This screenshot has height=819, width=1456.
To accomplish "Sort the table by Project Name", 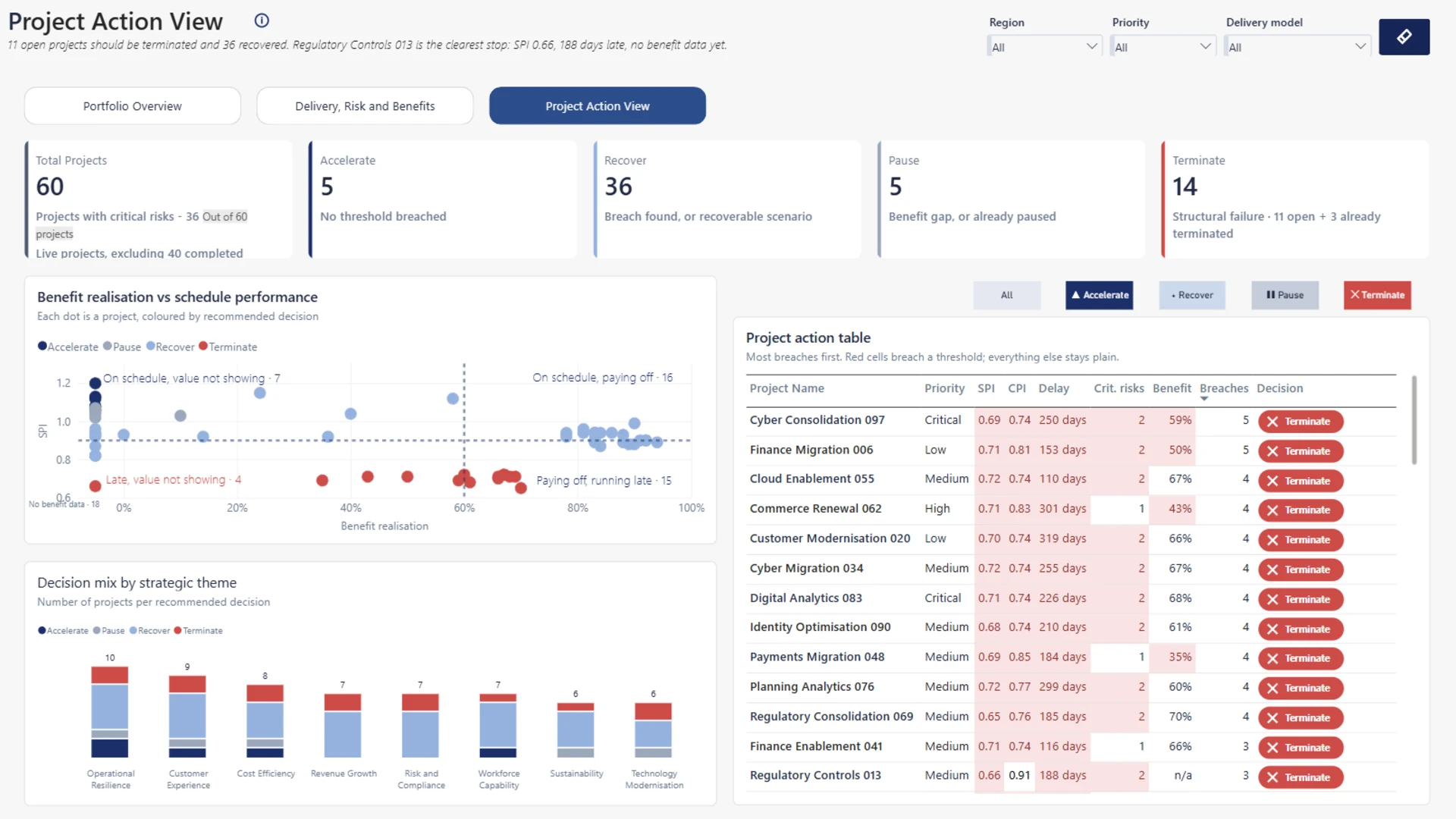I will point(786,388).
